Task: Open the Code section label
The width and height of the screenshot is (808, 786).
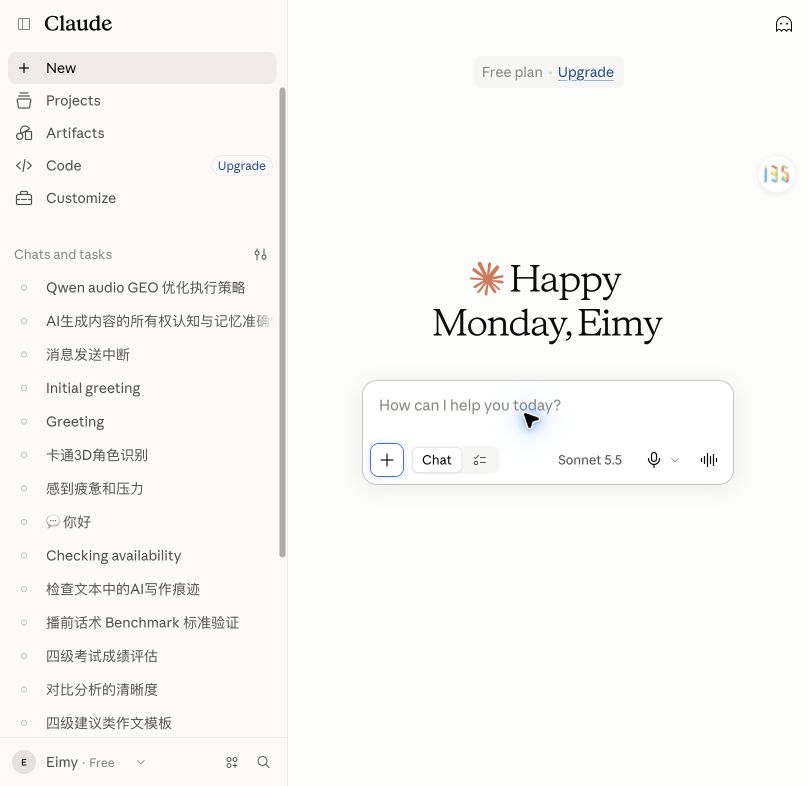Action: click(x=63, y=165)
